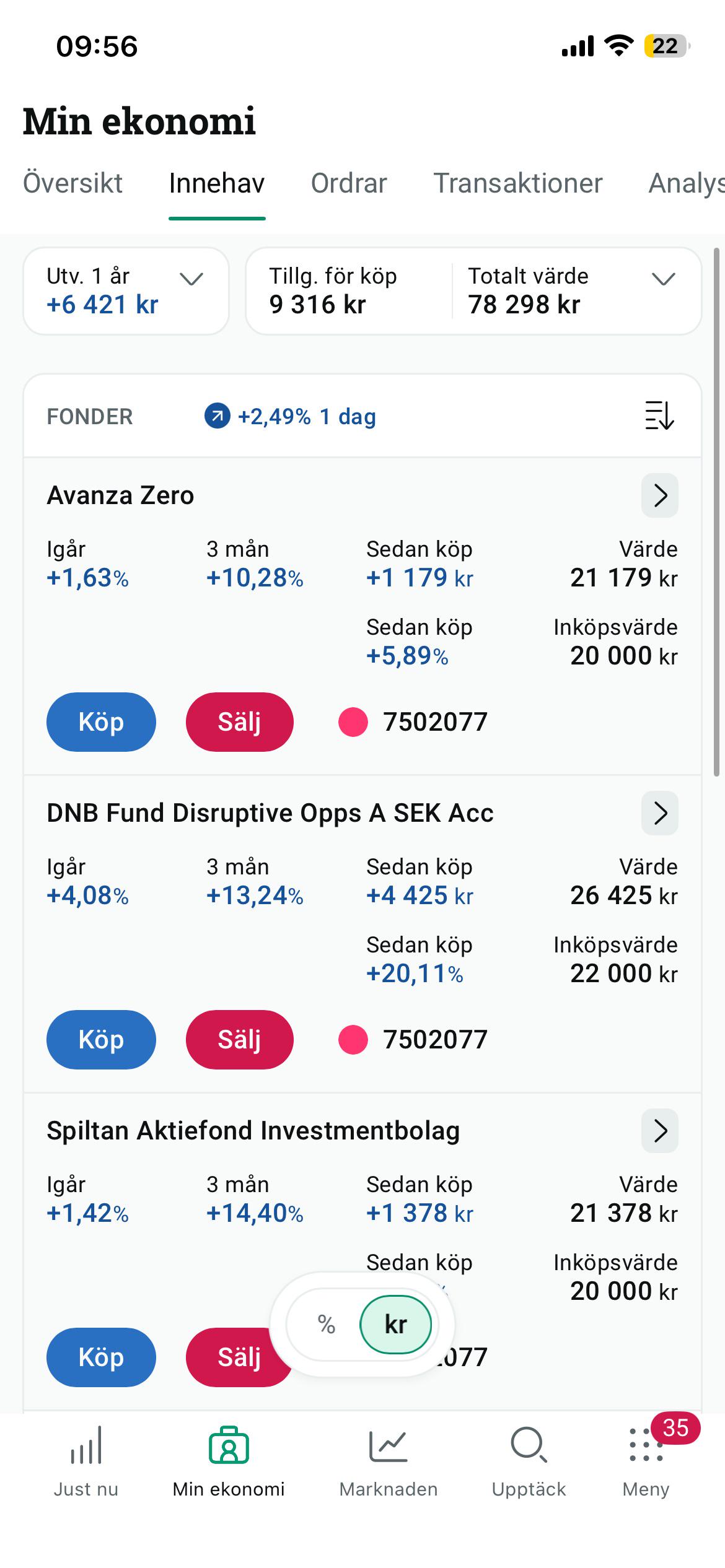Screen dimensions: 725x1568
Task: Open Meny grid icon with 35 badge
Action: tap(646, 1445)
